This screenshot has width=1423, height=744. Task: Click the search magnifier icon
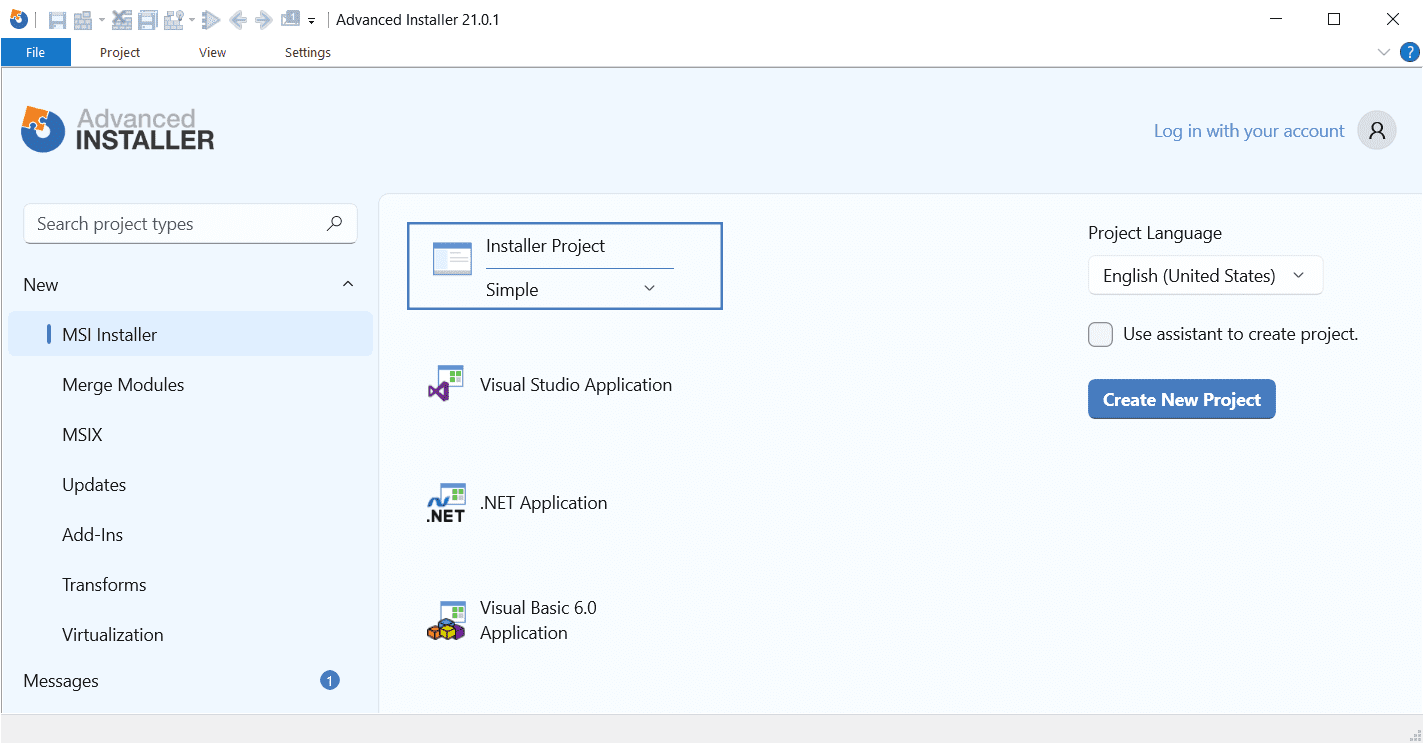pos(334,224)
